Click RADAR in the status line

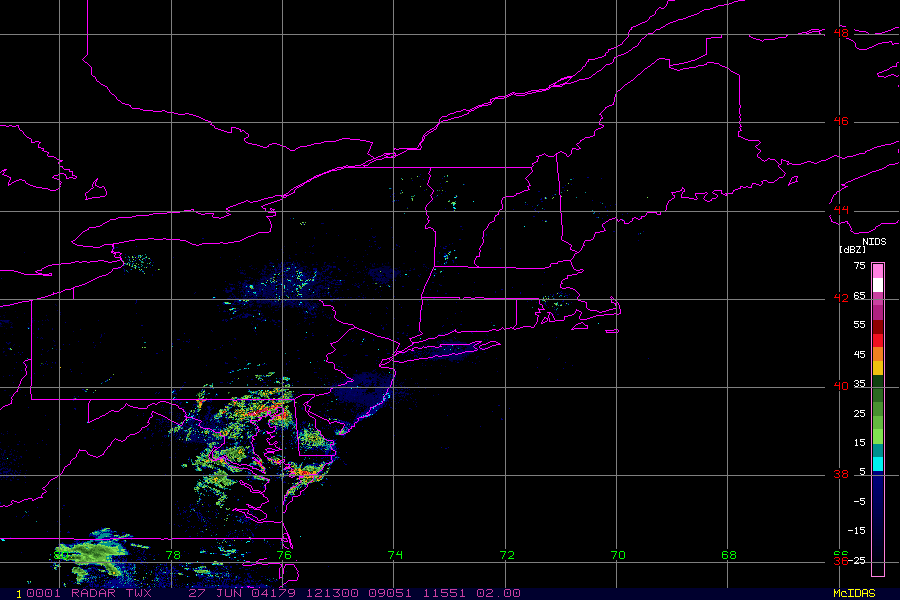coord(94,593)
